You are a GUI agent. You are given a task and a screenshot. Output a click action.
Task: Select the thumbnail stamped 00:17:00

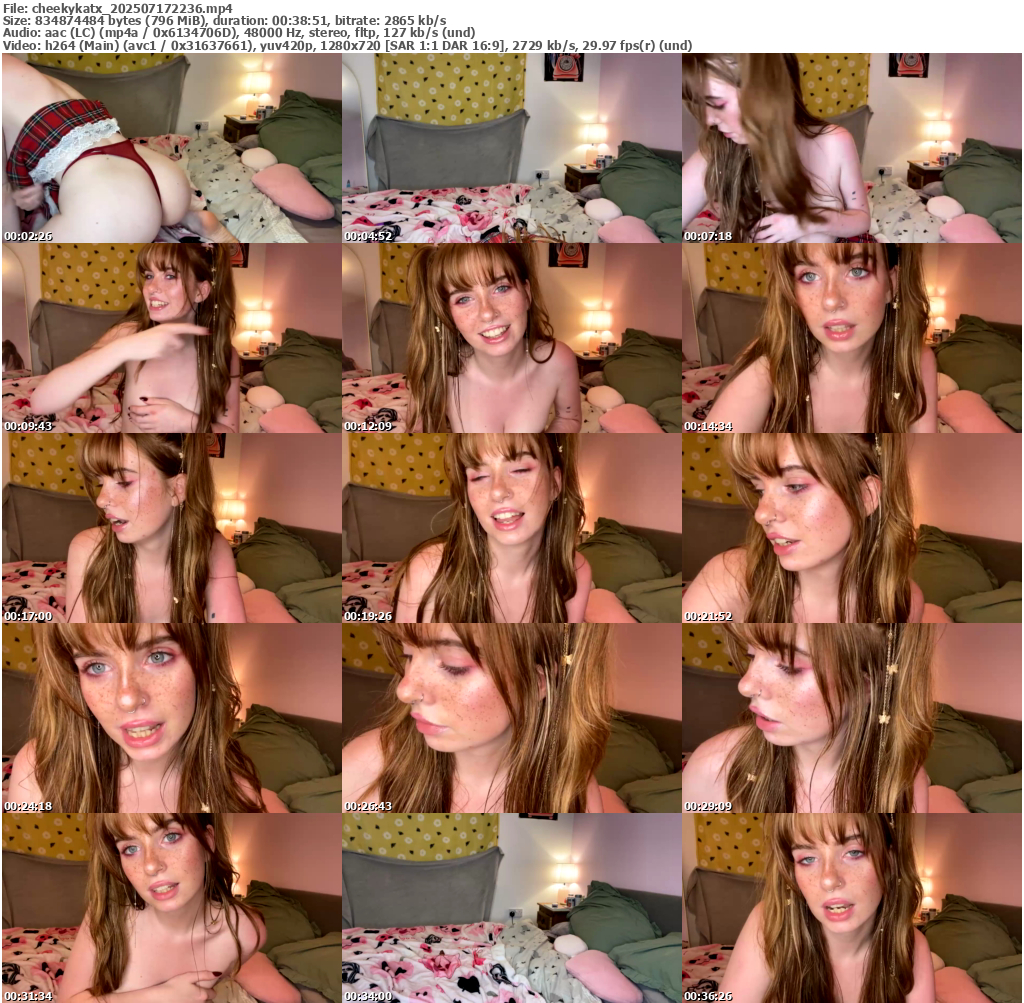tap(171, 528)
